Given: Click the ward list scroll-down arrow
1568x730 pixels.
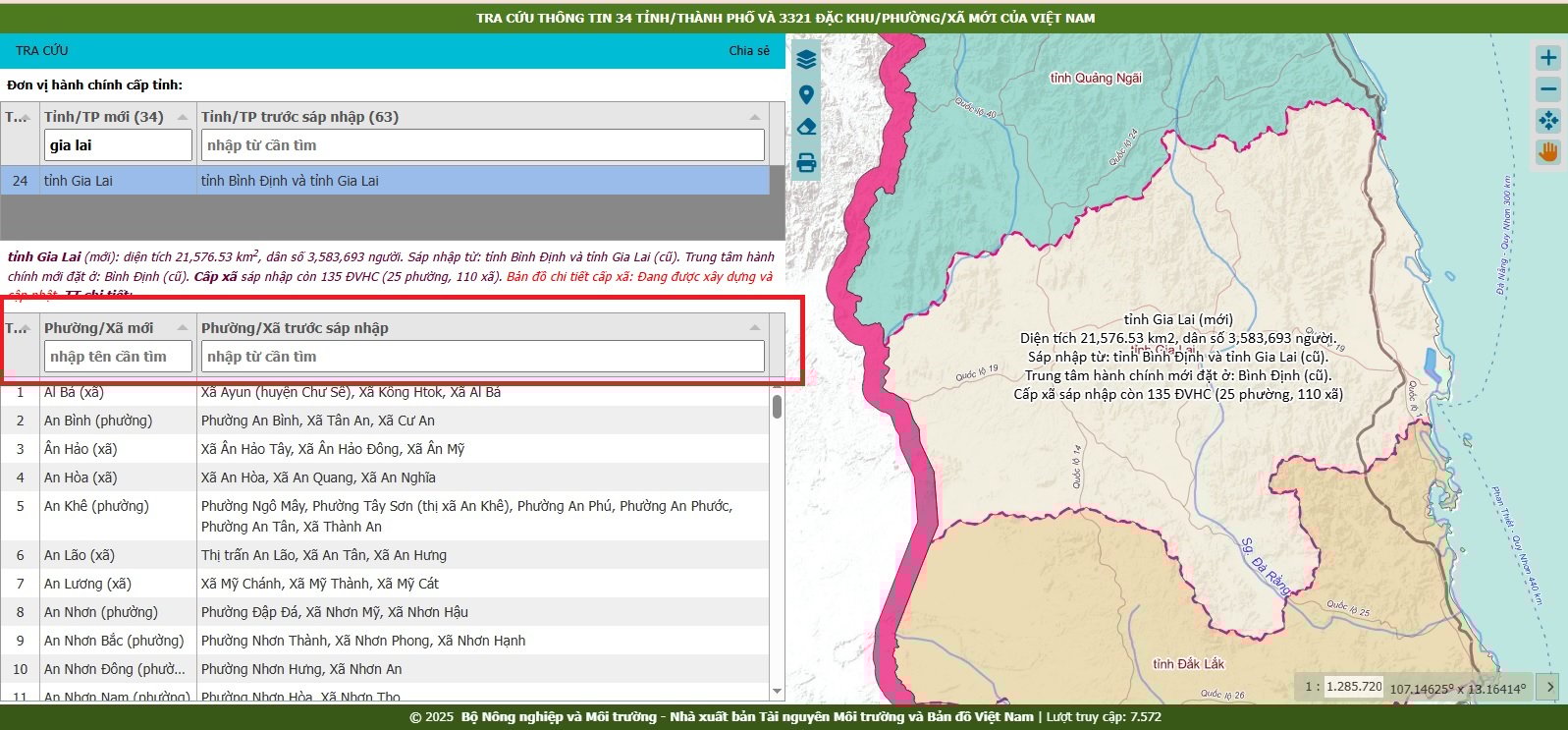Looking at the screenshot, I should point(778,692).
